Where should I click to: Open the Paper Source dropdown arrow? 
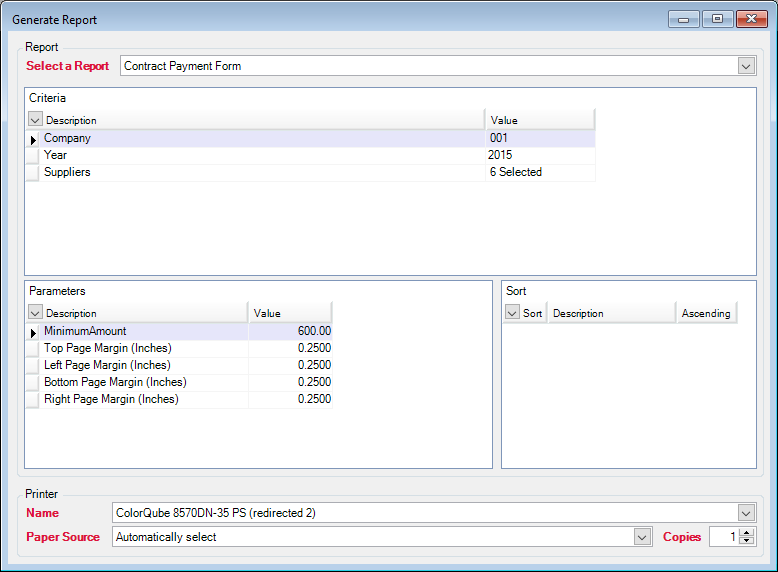(642, 537)
